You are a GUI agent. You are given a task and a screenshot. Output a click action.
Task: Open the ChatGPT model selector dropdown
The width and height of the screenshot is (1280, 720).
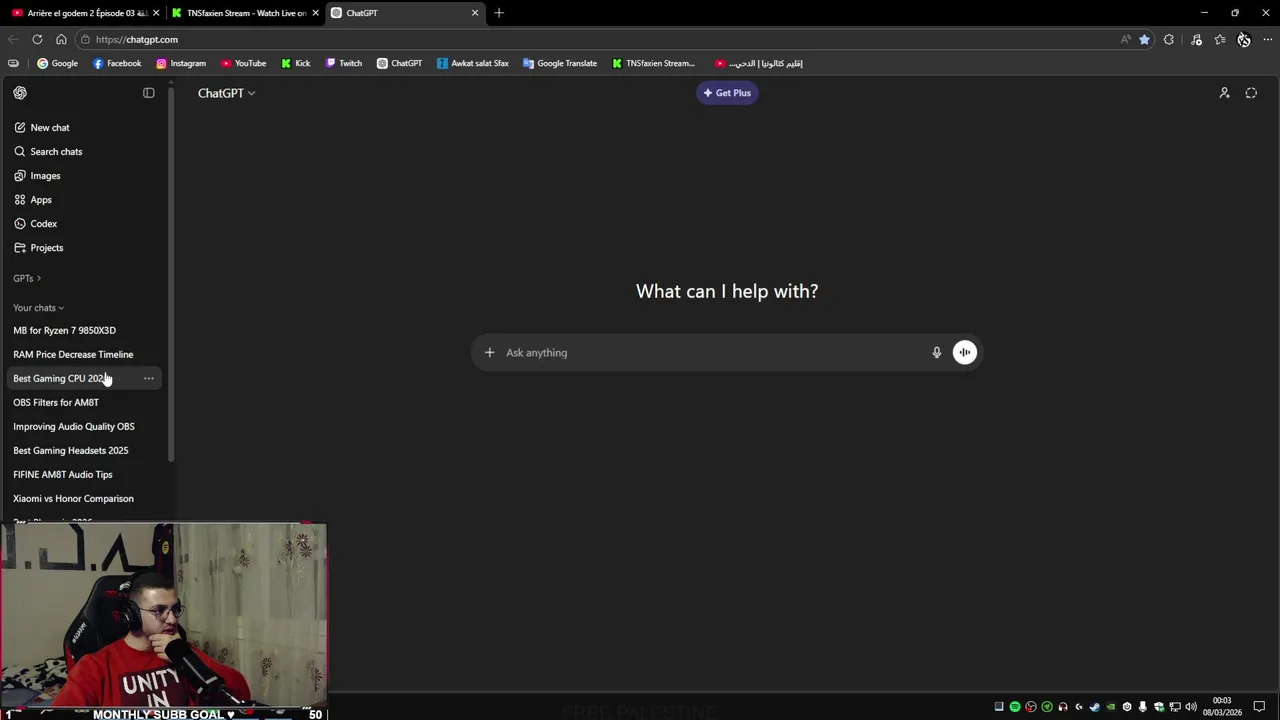[226, 93]
